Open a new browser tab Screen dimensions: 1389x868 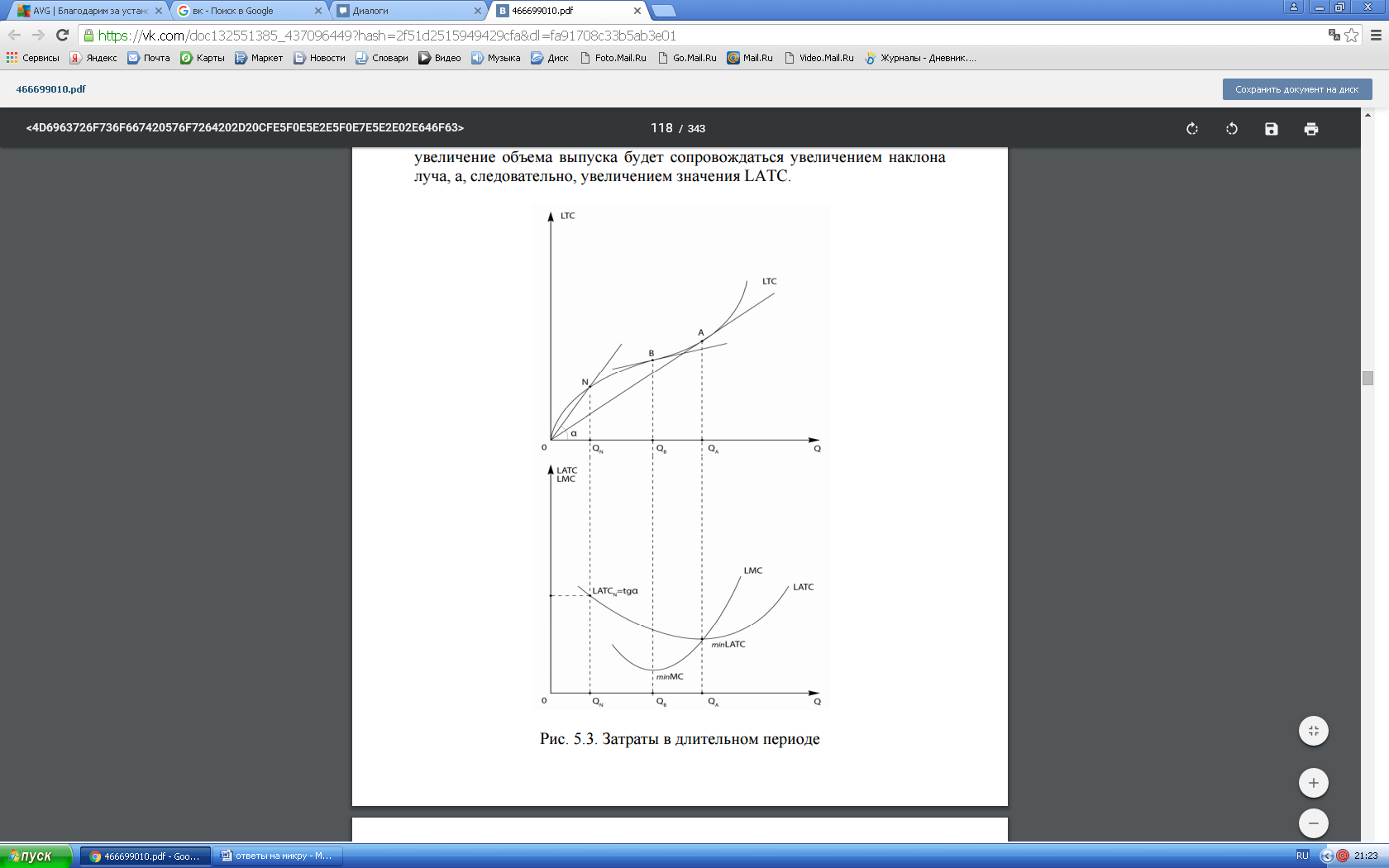coord(663,11)
